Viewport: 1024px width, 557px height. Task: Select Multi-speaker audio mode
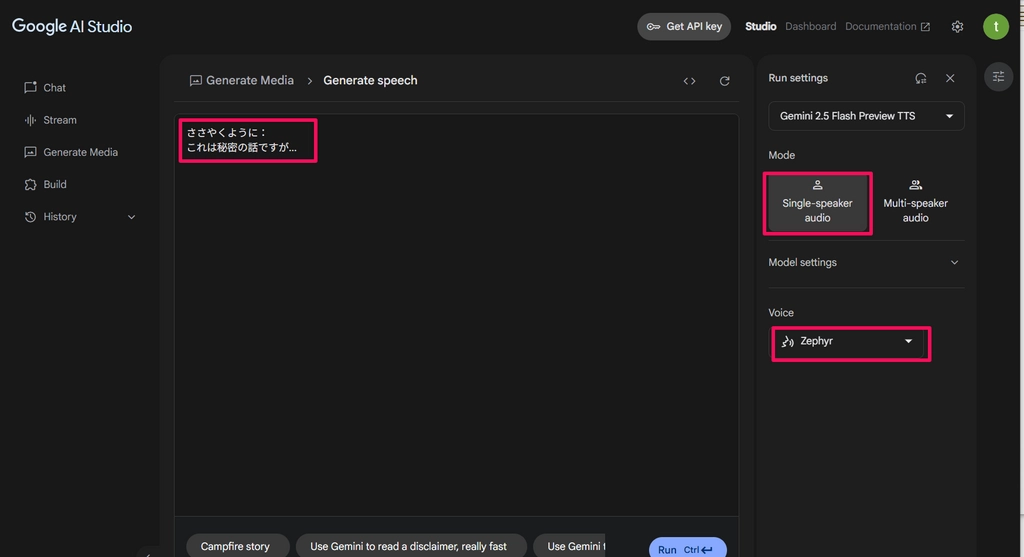coord(915,202)
